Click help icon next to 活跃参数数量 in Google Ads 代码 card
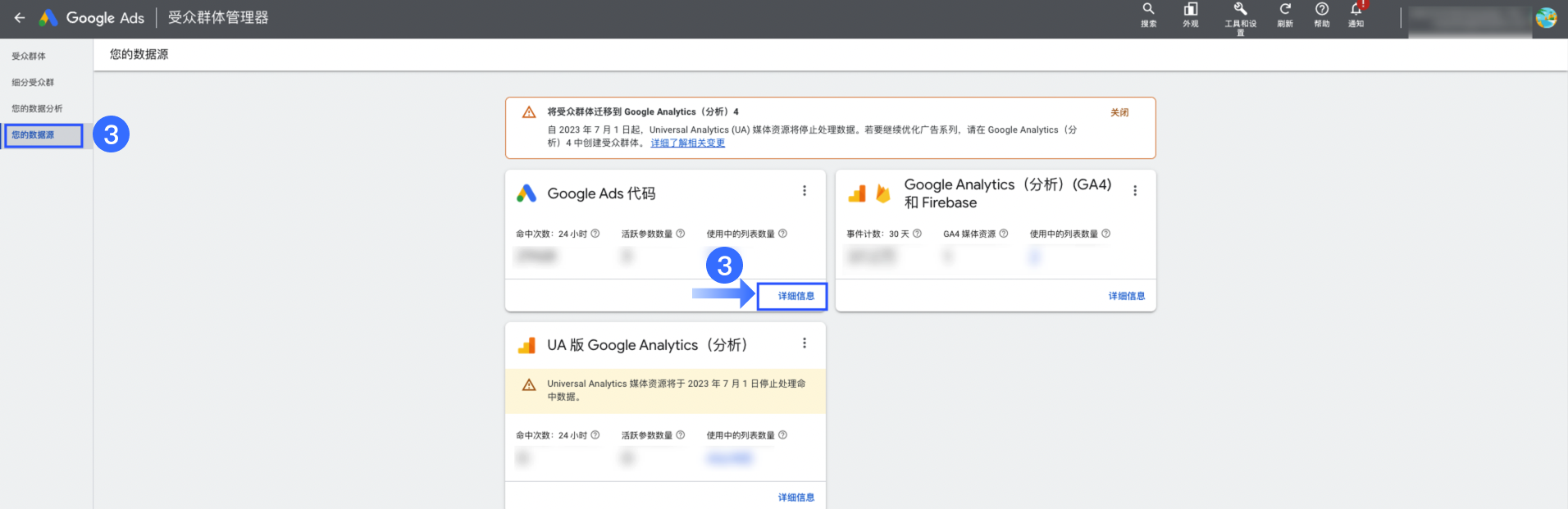Screen dimensions: 1568x509 (681, 234)
